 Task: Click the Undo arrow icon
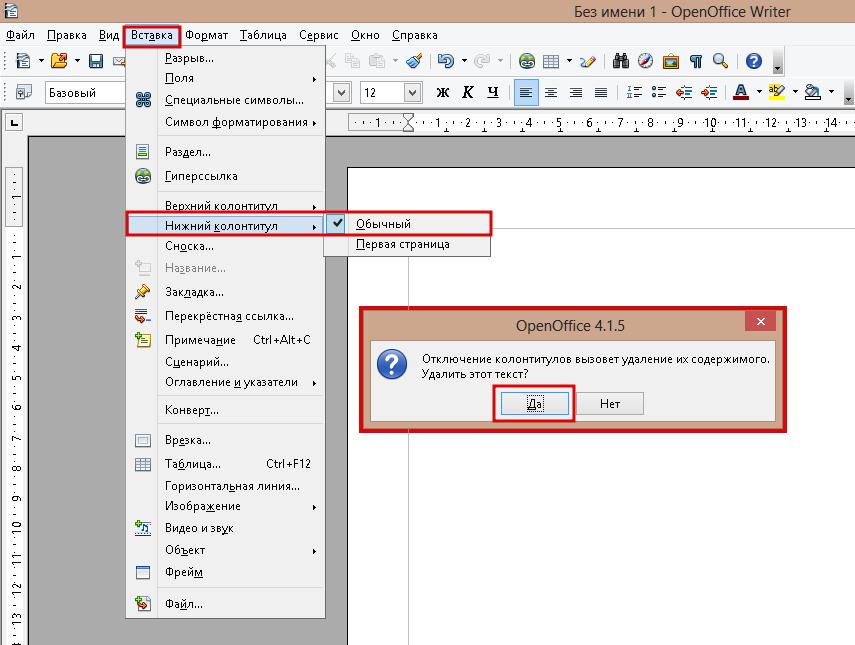(445, 61)
